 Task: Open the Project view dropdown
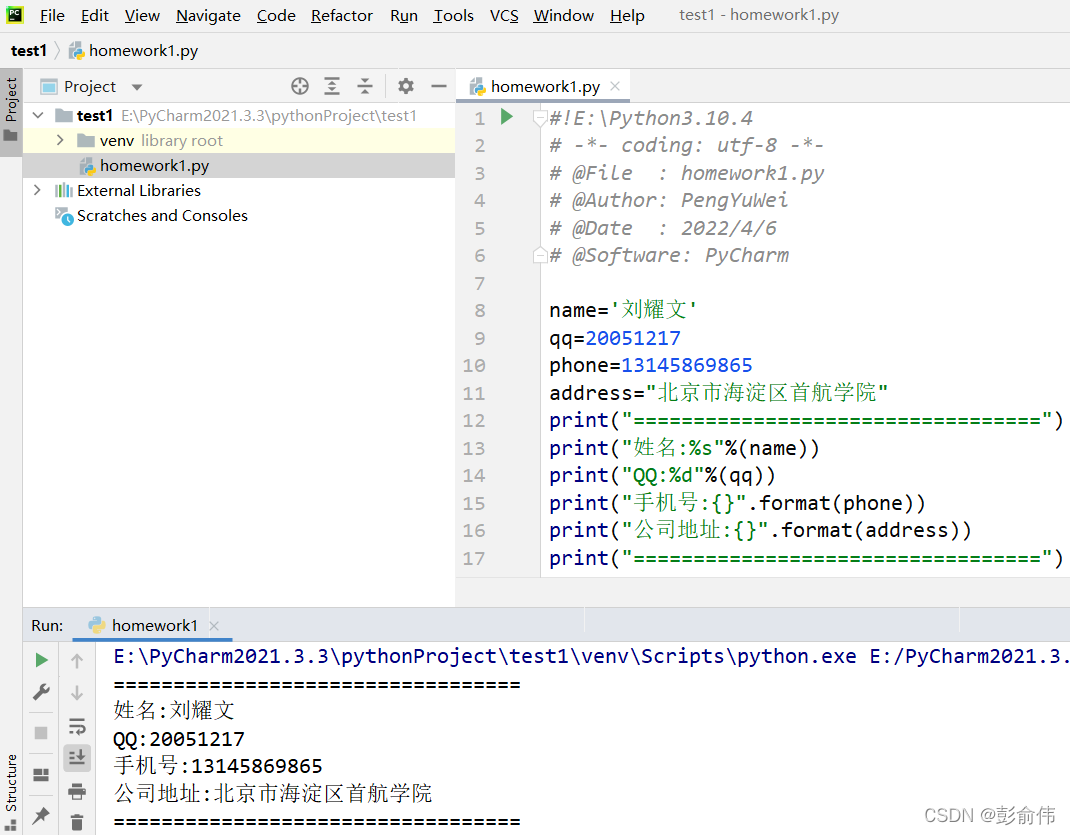[x=136, y=87]
